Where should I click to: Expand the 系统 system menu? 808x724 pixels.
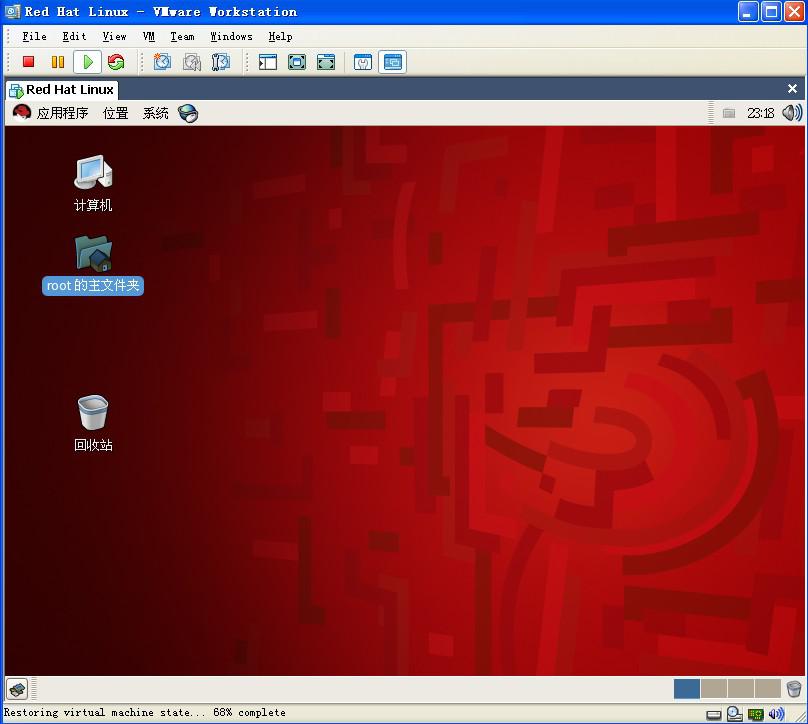156,113
